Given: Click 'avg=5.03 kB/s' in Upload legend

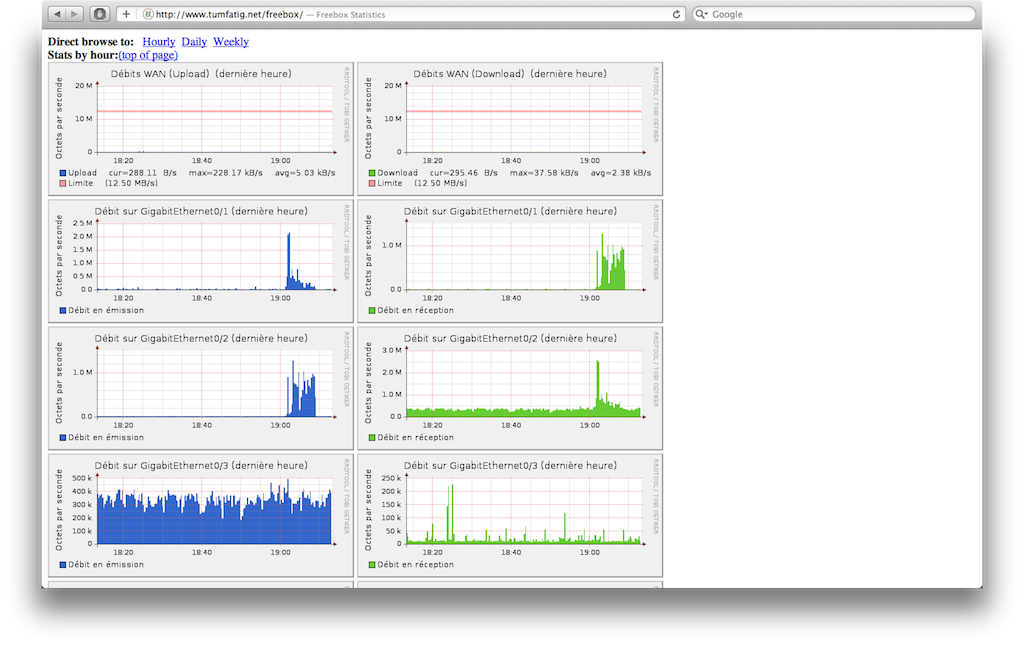Looking at the screenshot, I should [x=305, y=173].
